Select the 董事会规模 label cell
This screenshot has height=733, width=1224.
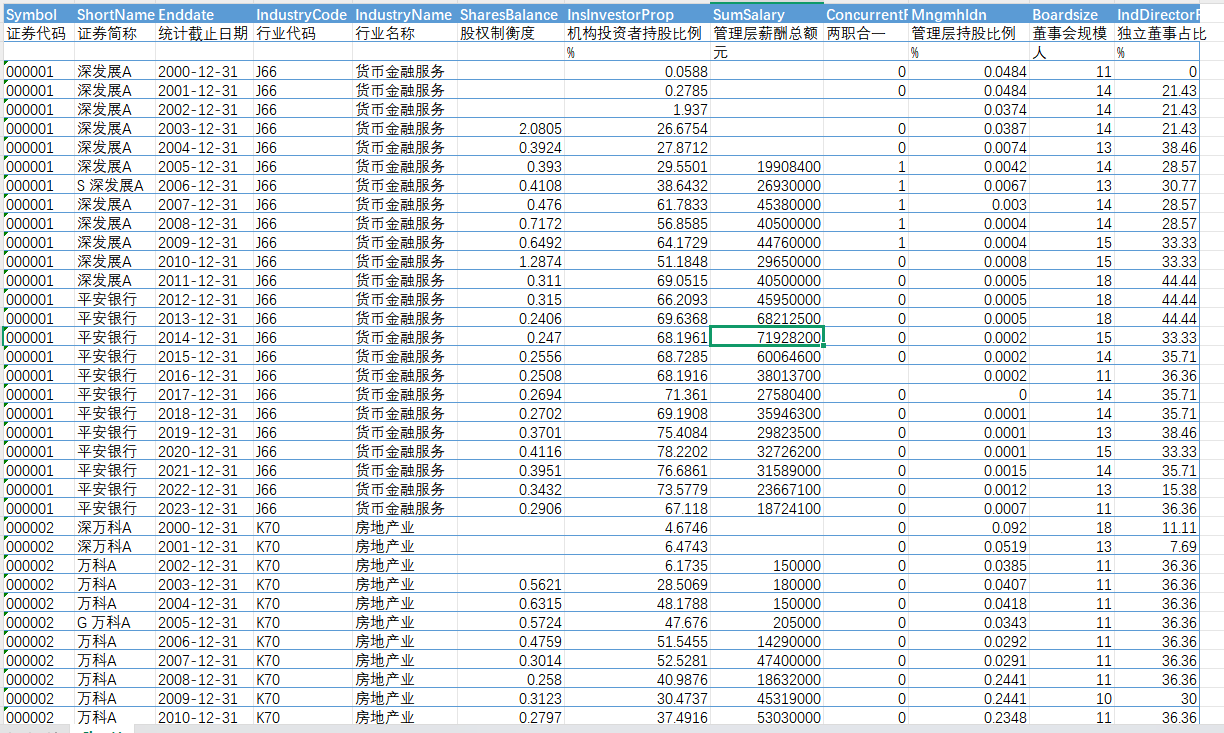tap(1072, 33)
